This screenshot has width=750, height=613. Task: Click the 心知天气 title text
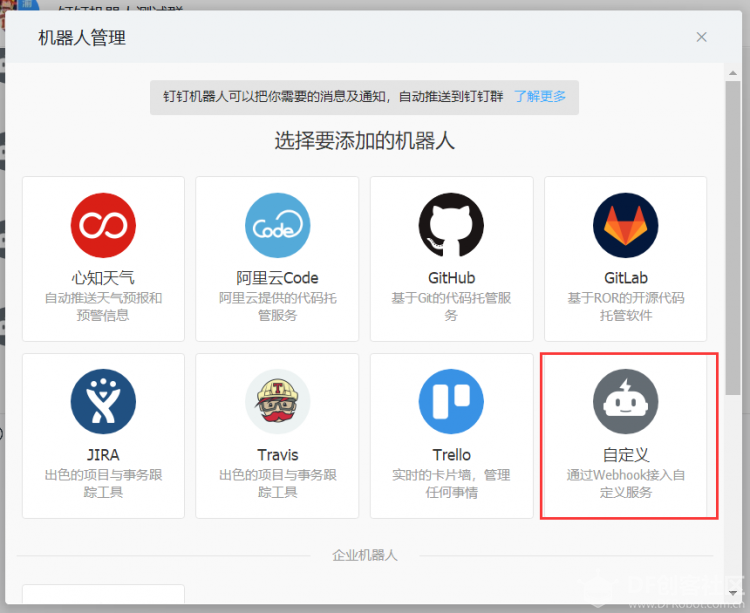point(103,278)
